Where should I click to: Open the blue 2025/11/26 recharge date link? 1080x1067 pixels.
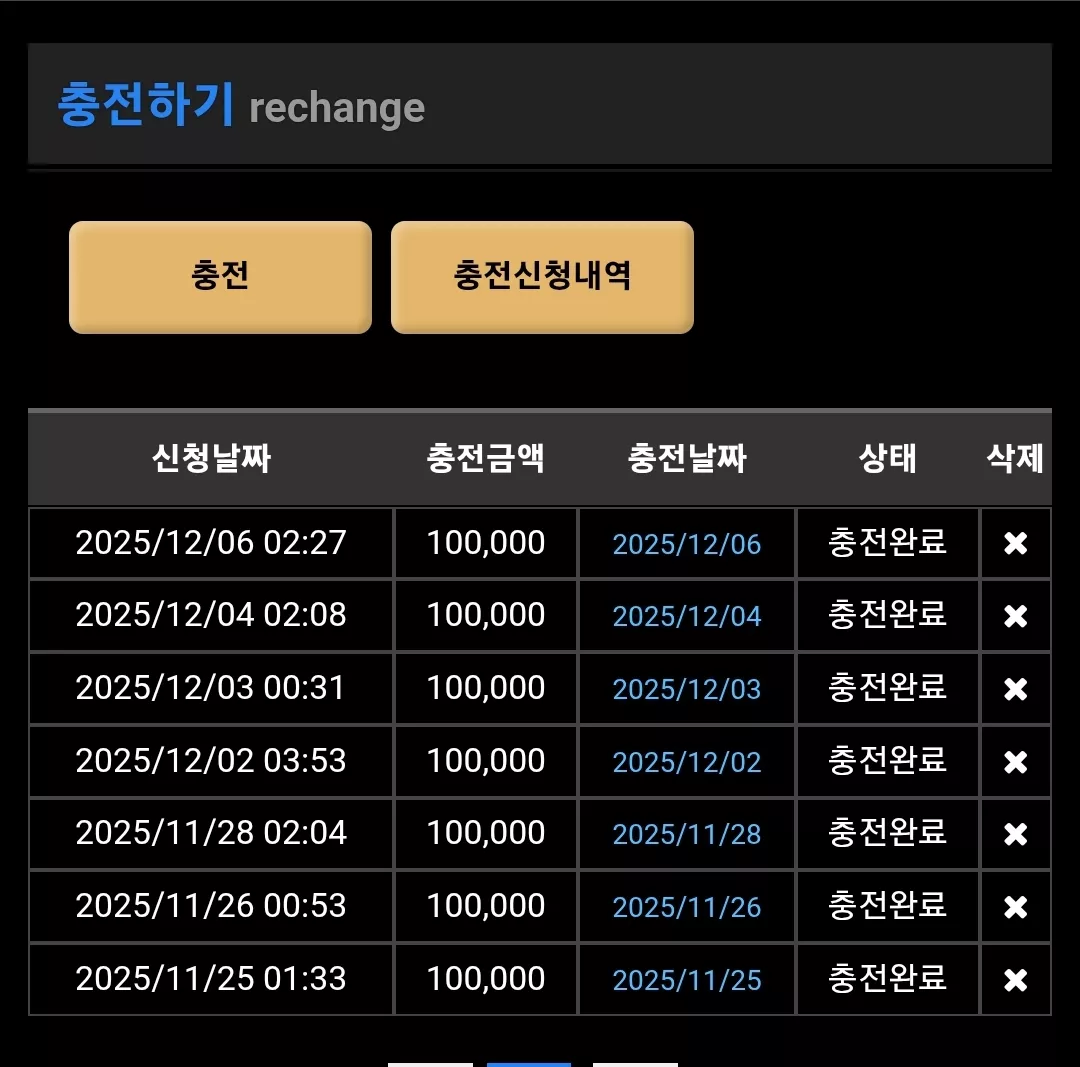(x=687, y=908)
